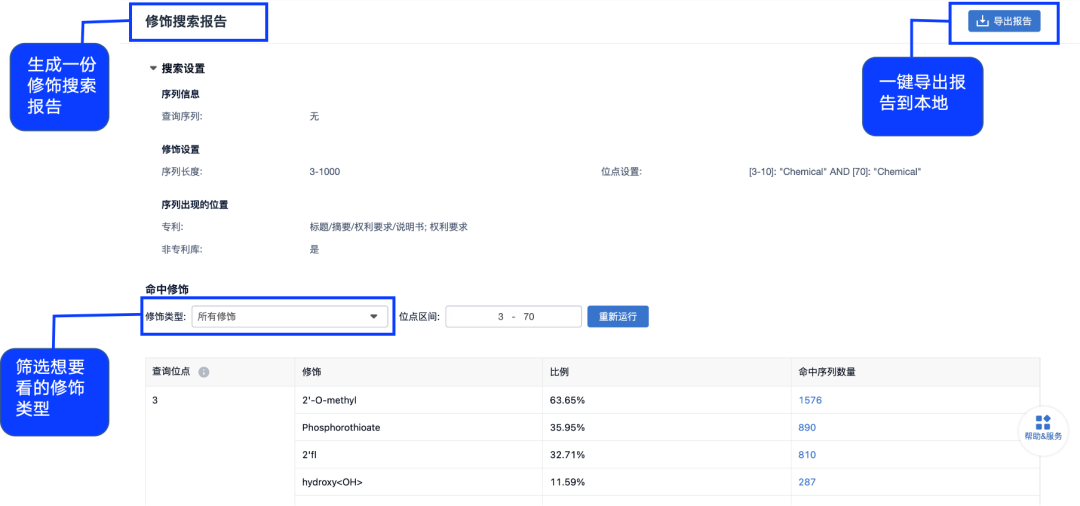Viewport: 1080px width, 506px height.
Task: Click the 命中序列数量 column header
Action: (826, 372)
